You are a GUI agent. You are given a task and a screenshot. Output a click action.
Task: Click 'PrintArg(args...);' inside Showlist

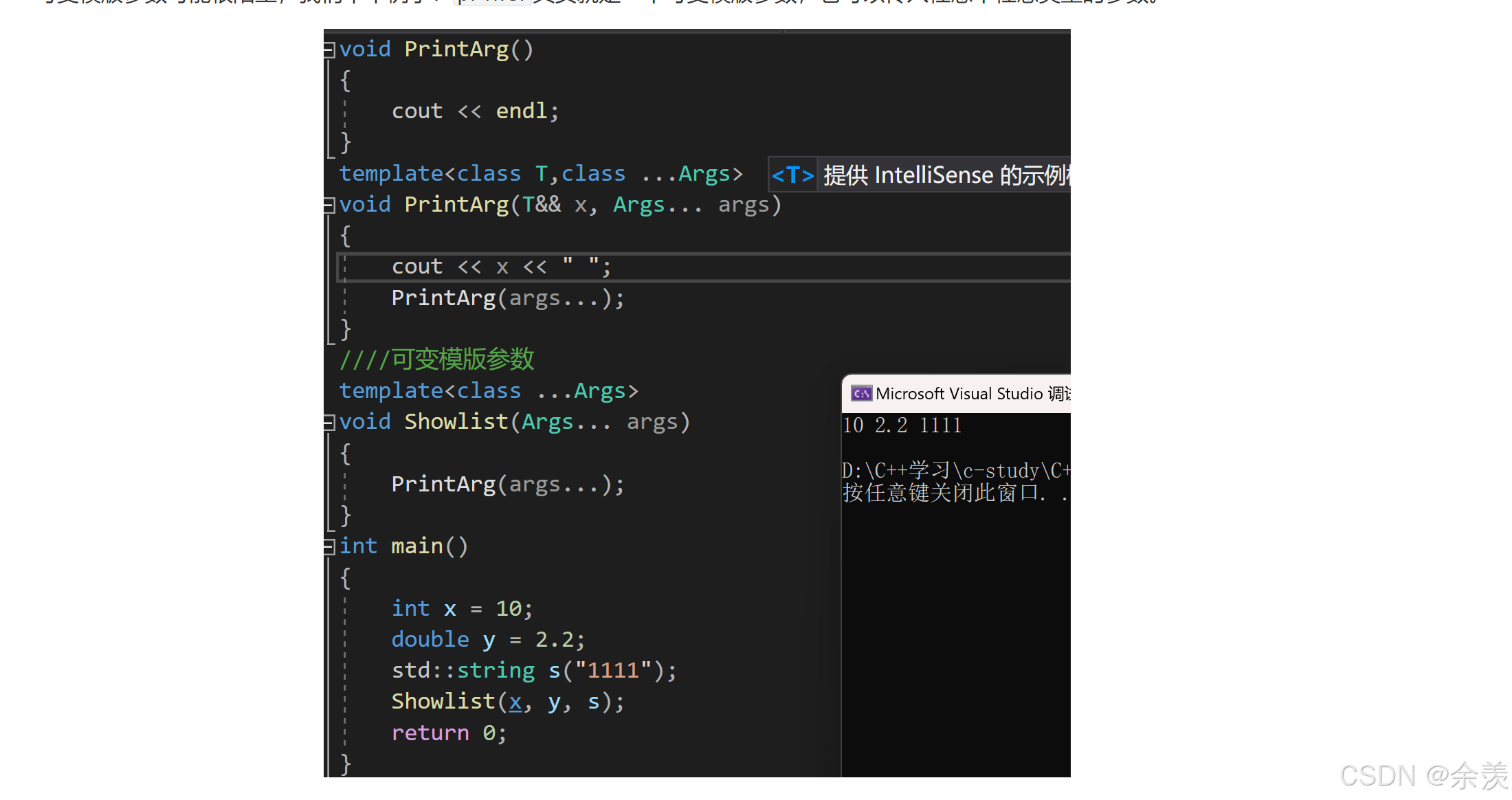[508, 485]
